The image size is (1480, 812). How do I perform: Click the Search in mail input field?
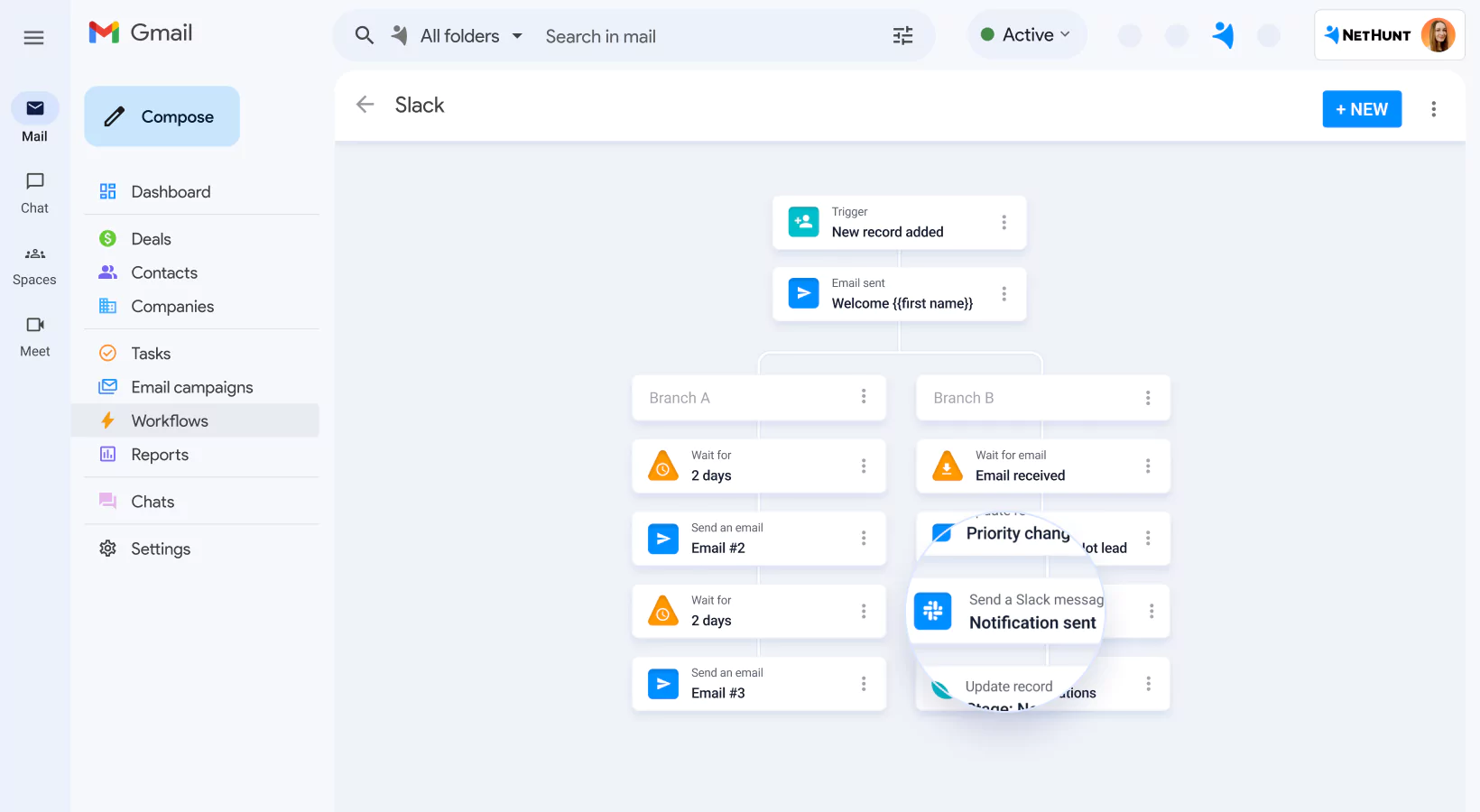(632, 35)
